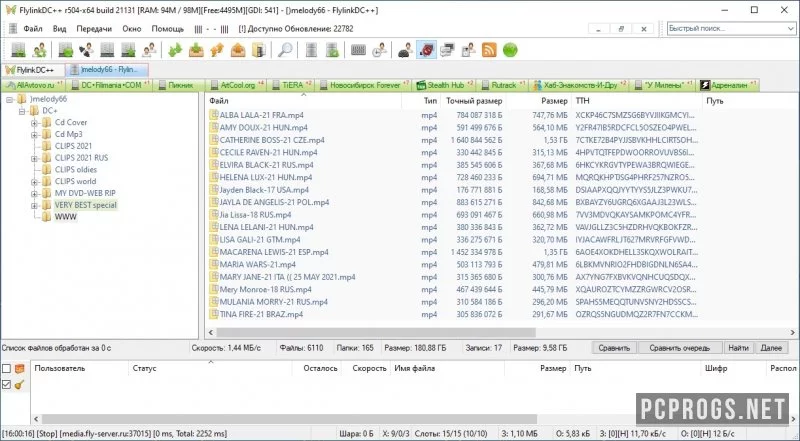
Task: Click the user with clock icon
Action: click(379, 50)
